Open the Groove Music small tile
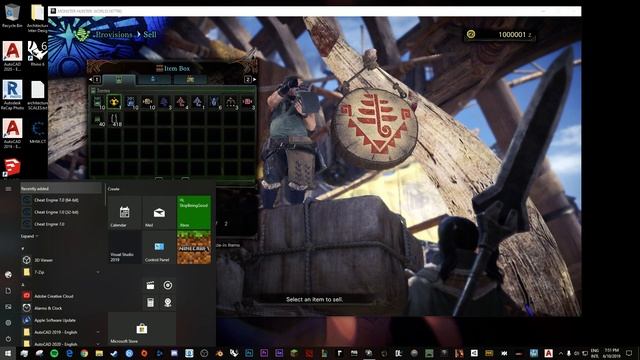 click(168, 285)
